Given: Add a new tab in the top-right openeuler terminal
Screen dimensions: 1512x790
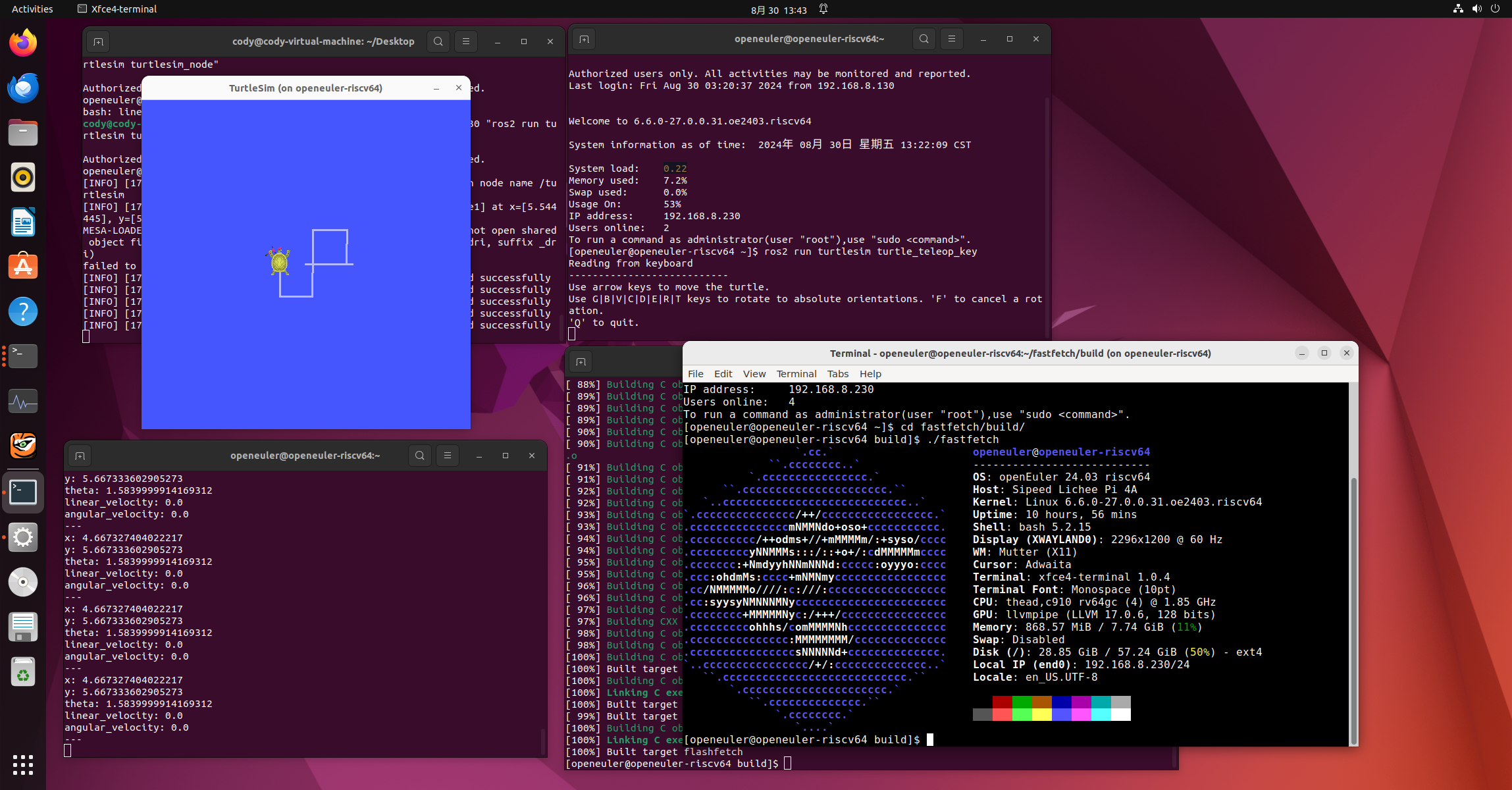Looking at the screenshot, I should coord(584,39).
